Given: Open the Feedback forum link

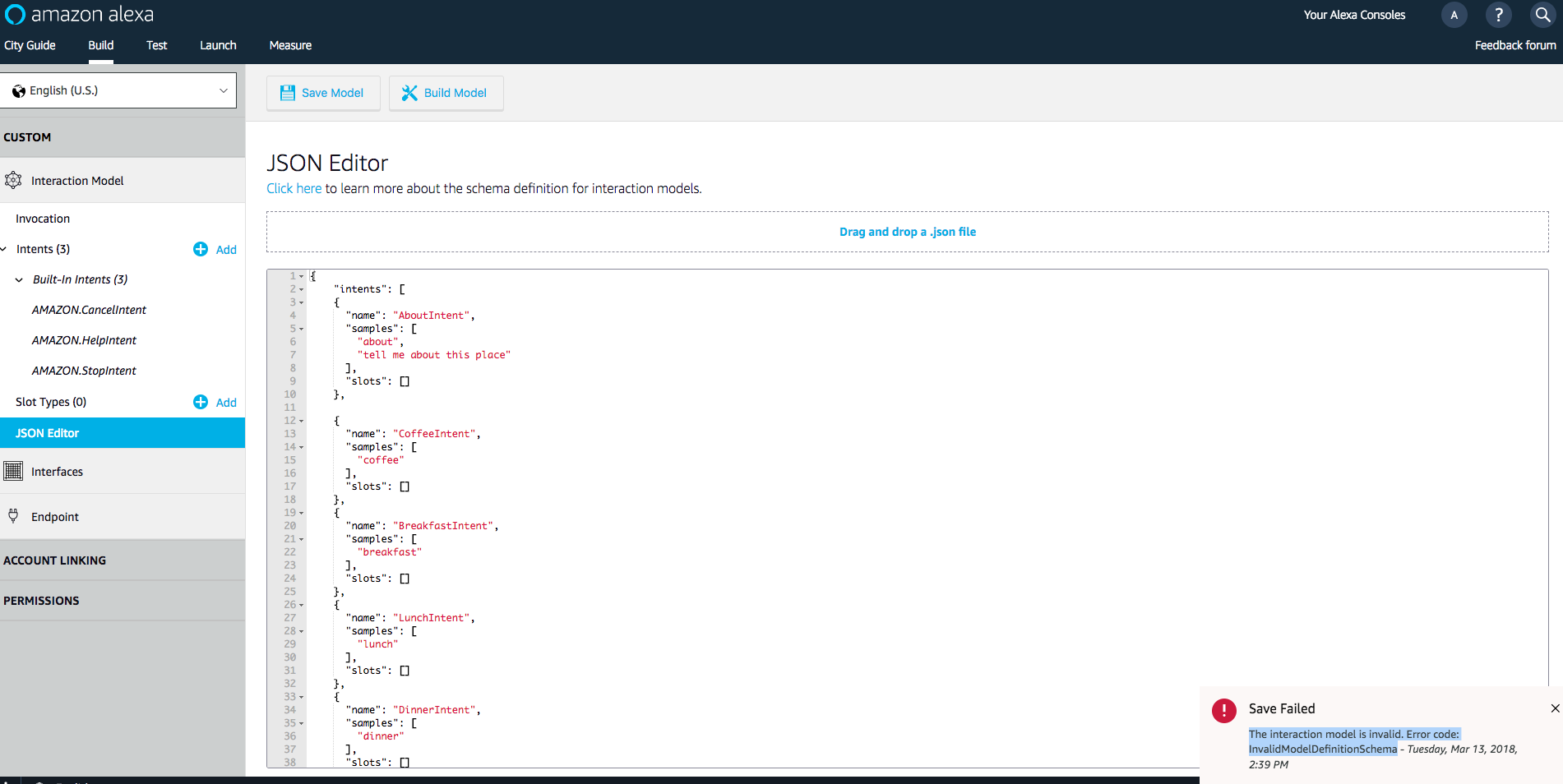Looking at the screenshot, I should tap(1515, 45).
